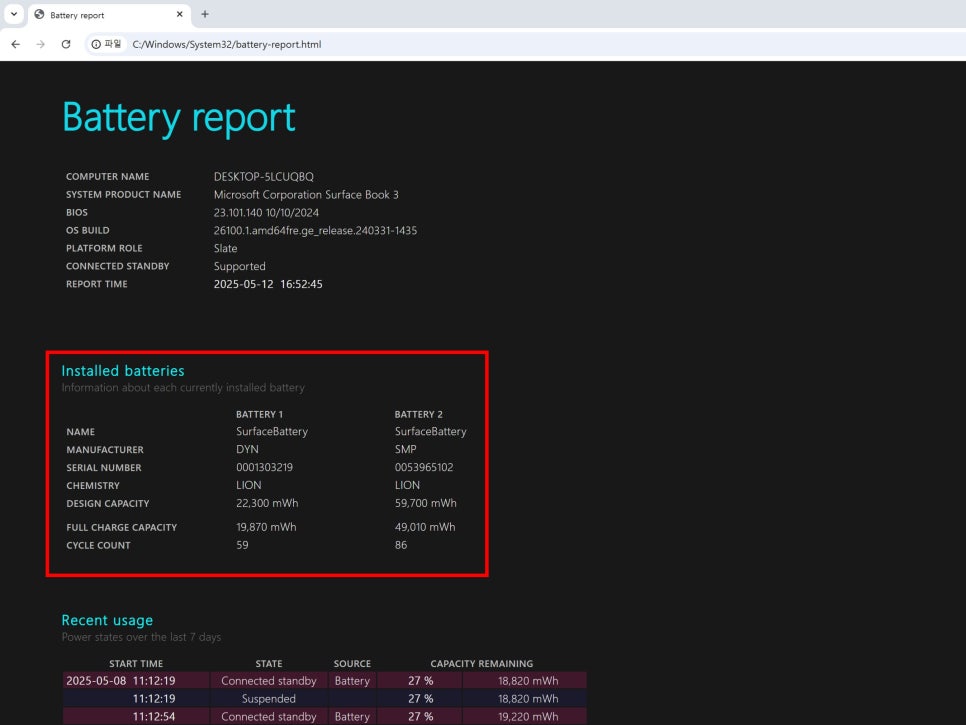Click the browser back arrow
This screenshot has width=966, height=725.
[x=15, y=44]
